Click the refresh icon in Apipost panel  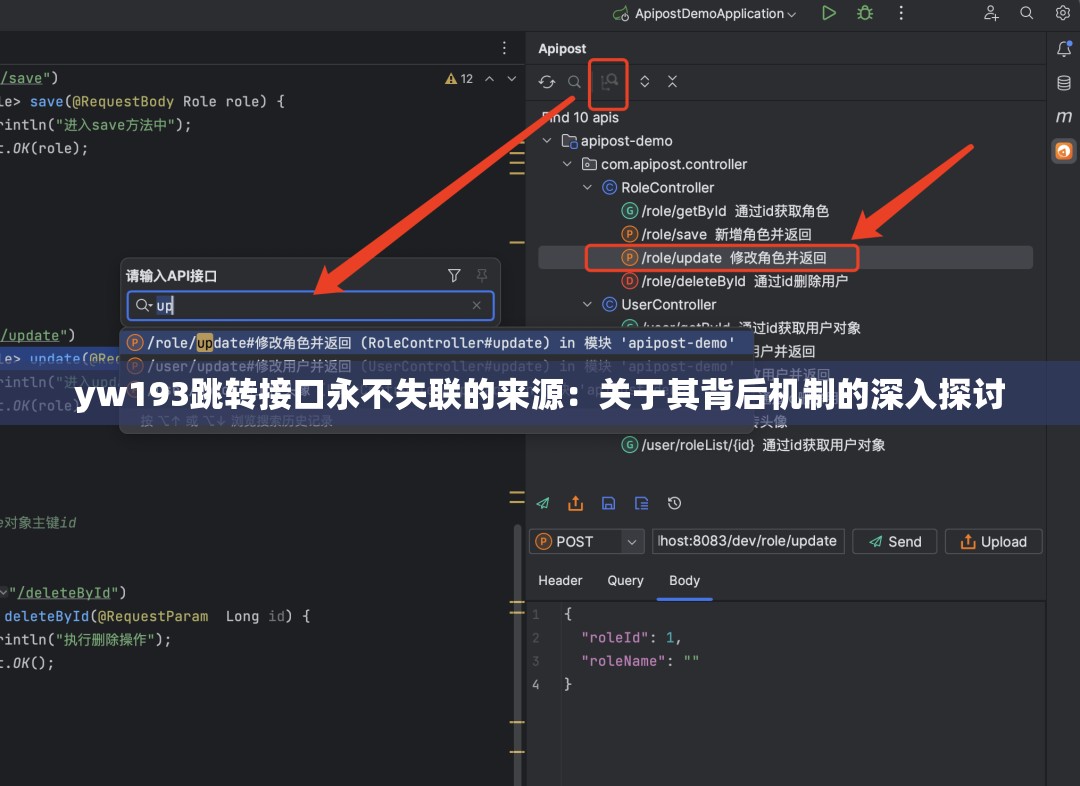pyautogui.click(x=546, y=80)
